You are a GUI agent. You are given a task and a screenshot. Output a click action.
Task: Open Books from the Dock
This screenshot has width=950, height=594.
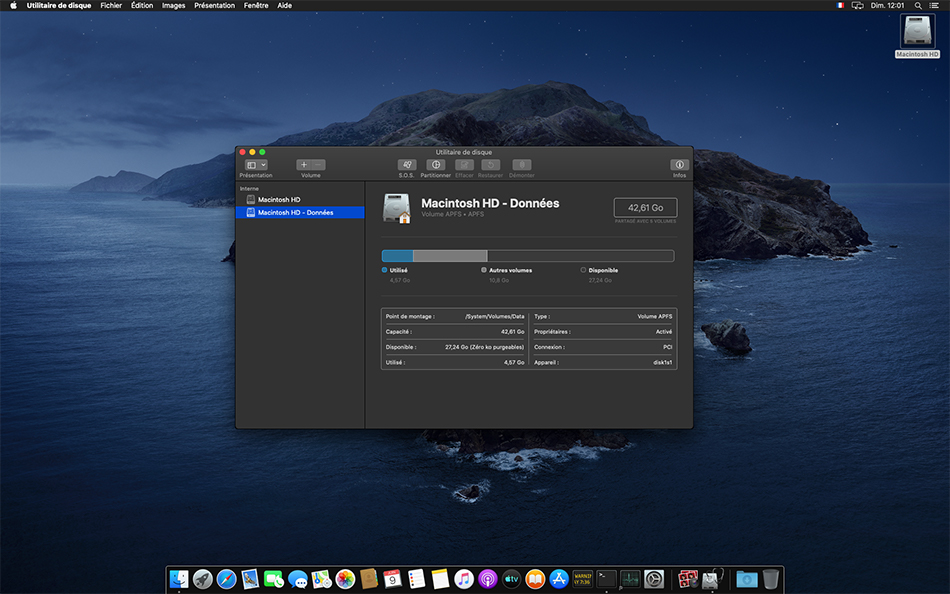[x=535, y=579]
